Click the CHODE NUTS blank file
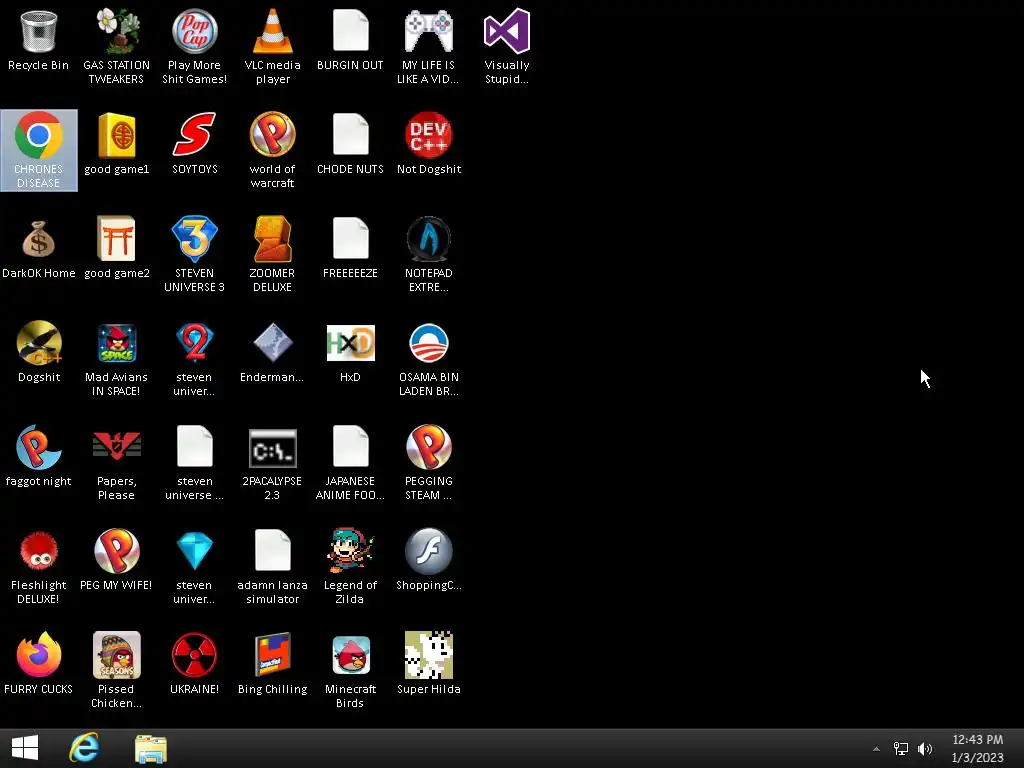Screen dimensions: 1024x768 (351, 134)
